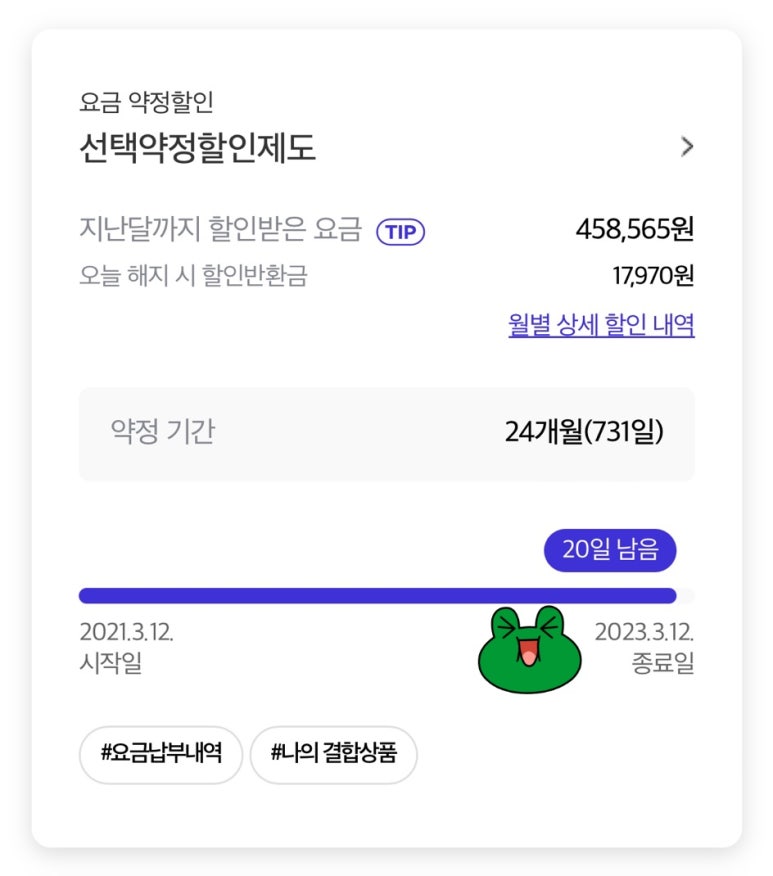Tap the 선택약정할인제도 title
This screenshot has height=876, width=773.
pyautogui.click(x=198, y=147)
